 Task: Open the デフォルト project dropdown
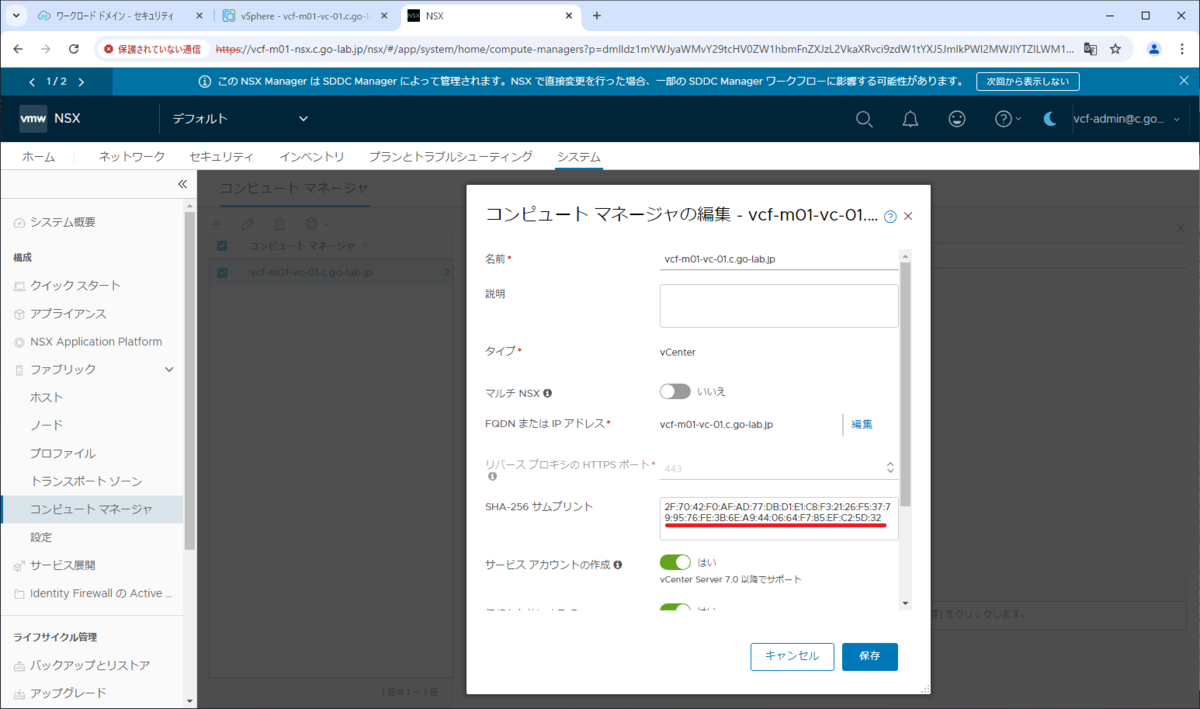[x=240, y=119]
